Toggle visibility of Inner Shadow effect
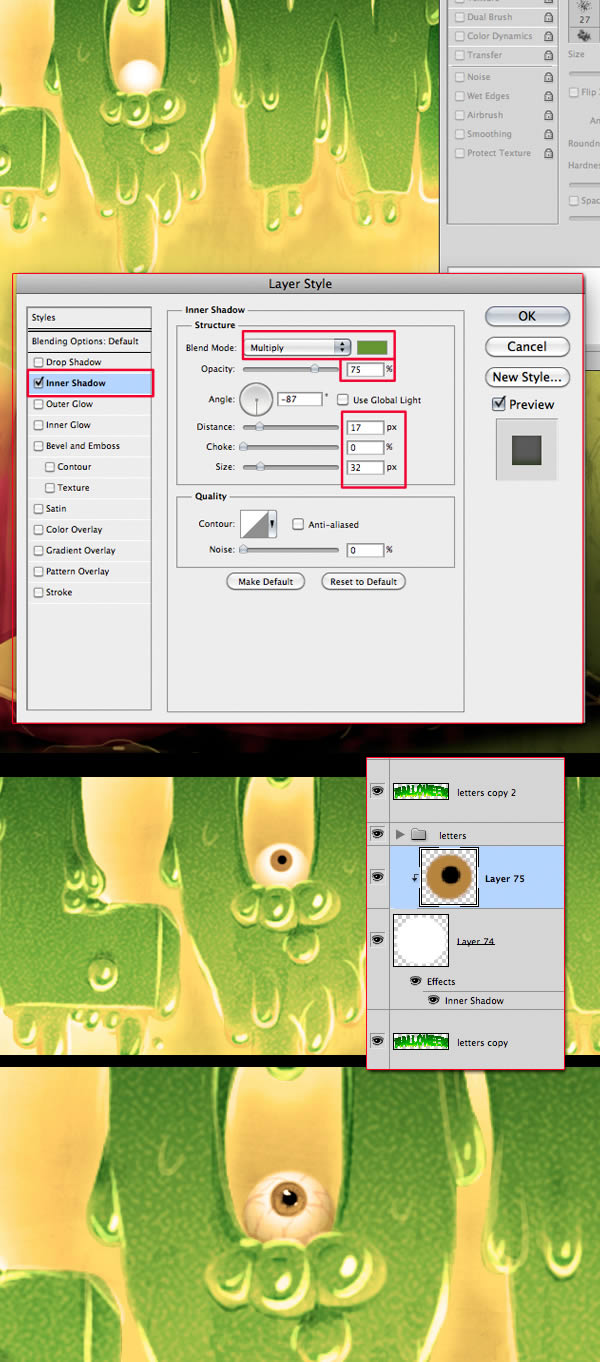The image size is (600, 1362). coord(434,1000)
